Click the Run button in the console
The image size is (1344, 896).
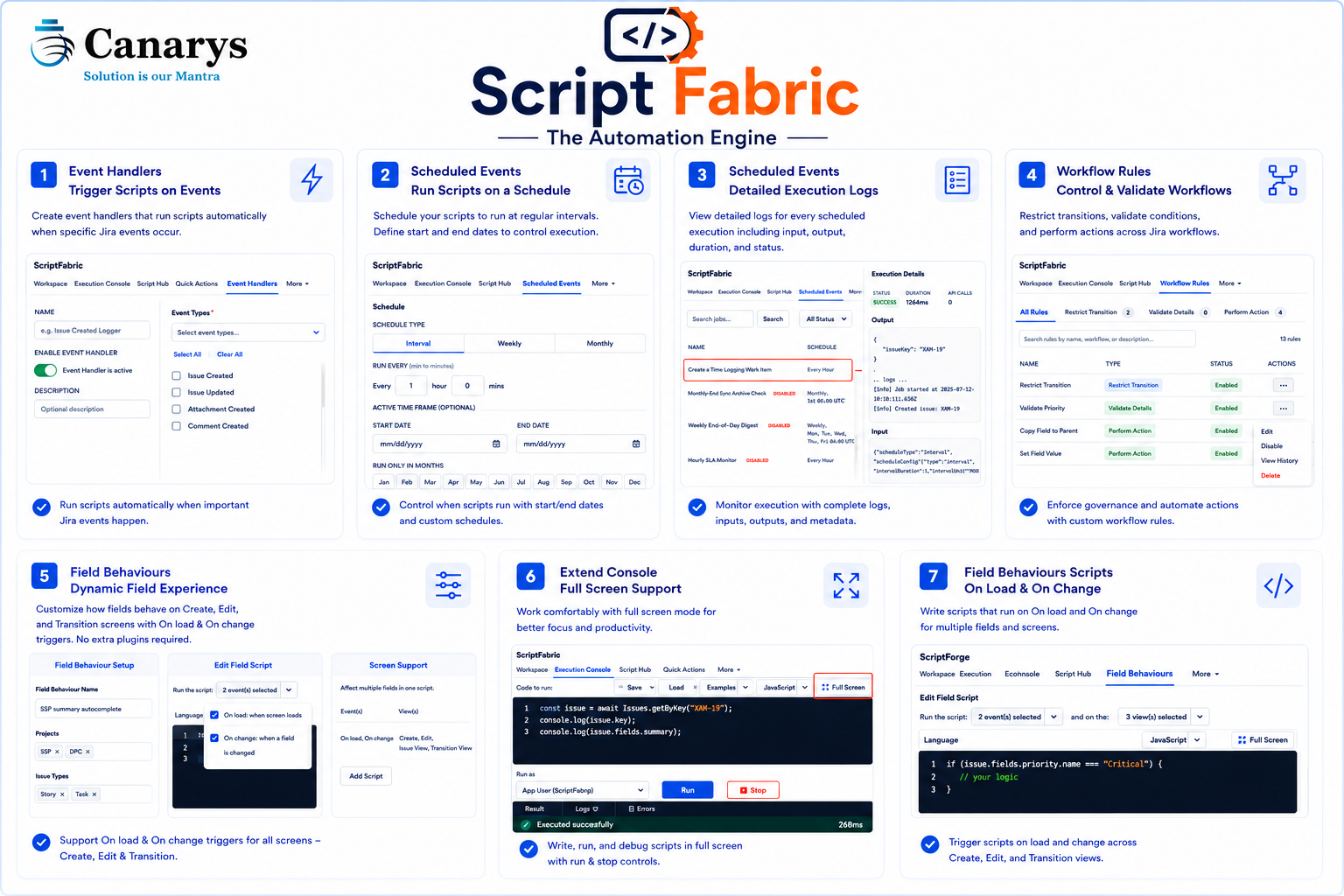pos(688,790)
